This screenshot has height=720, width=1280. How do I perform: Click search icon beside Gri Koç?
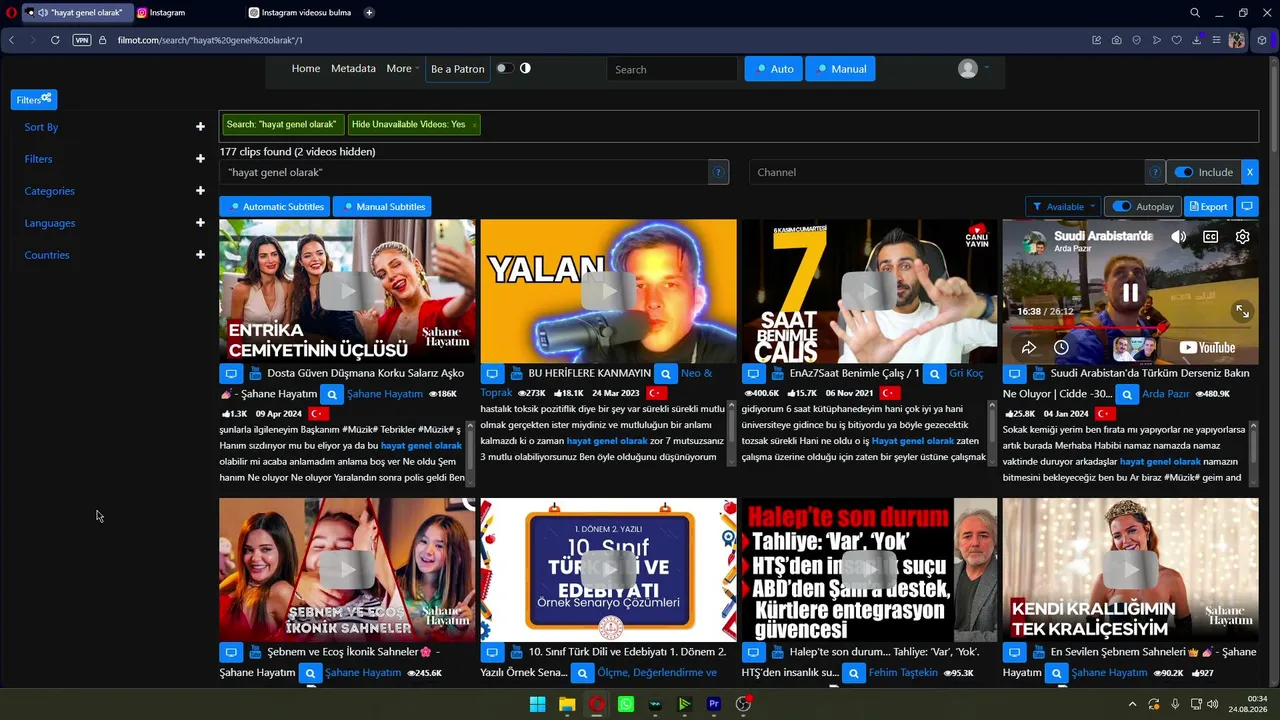tap(934, 374)
